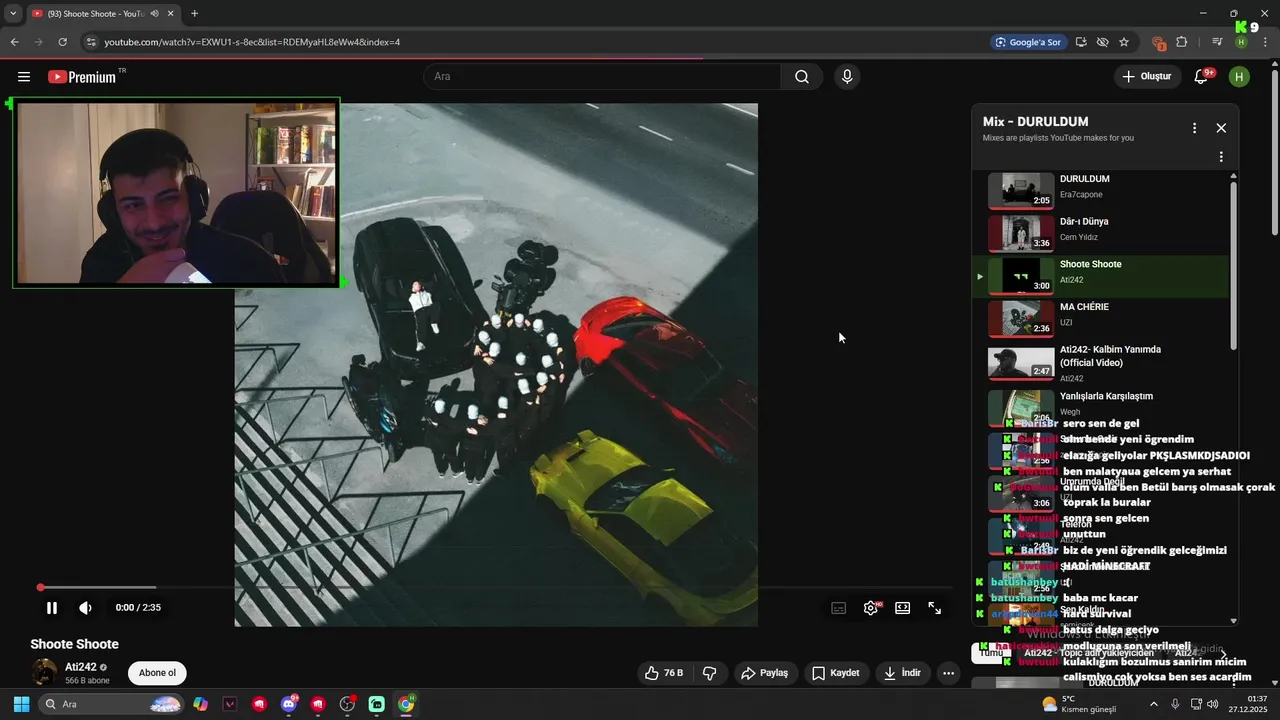Start voice search with microphone icon
Screen dimensions: 1280x720
coord(847,77)
